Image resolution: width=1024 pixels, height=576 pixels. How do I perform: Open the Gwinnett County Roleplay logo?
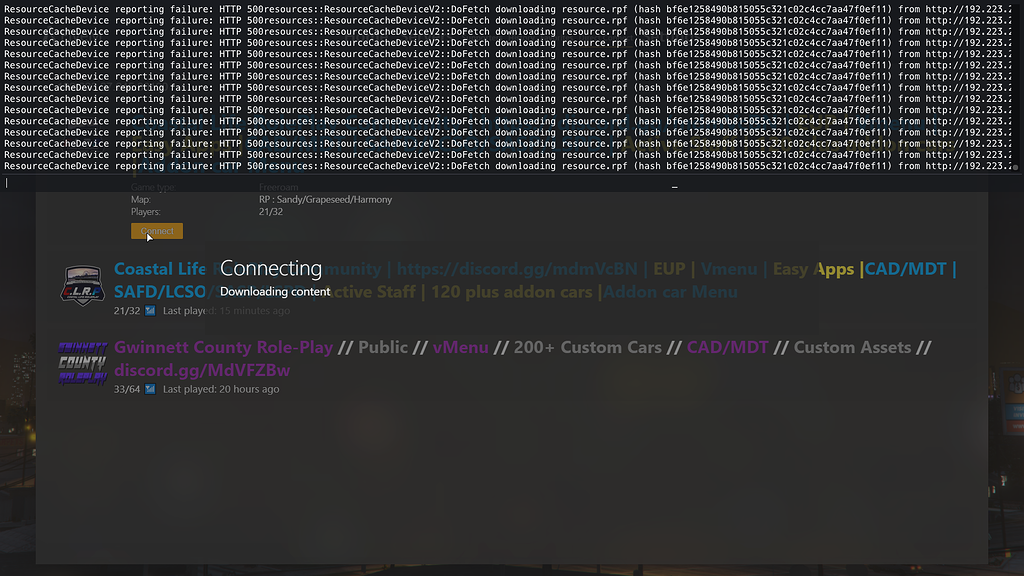(x=82, y=363)
